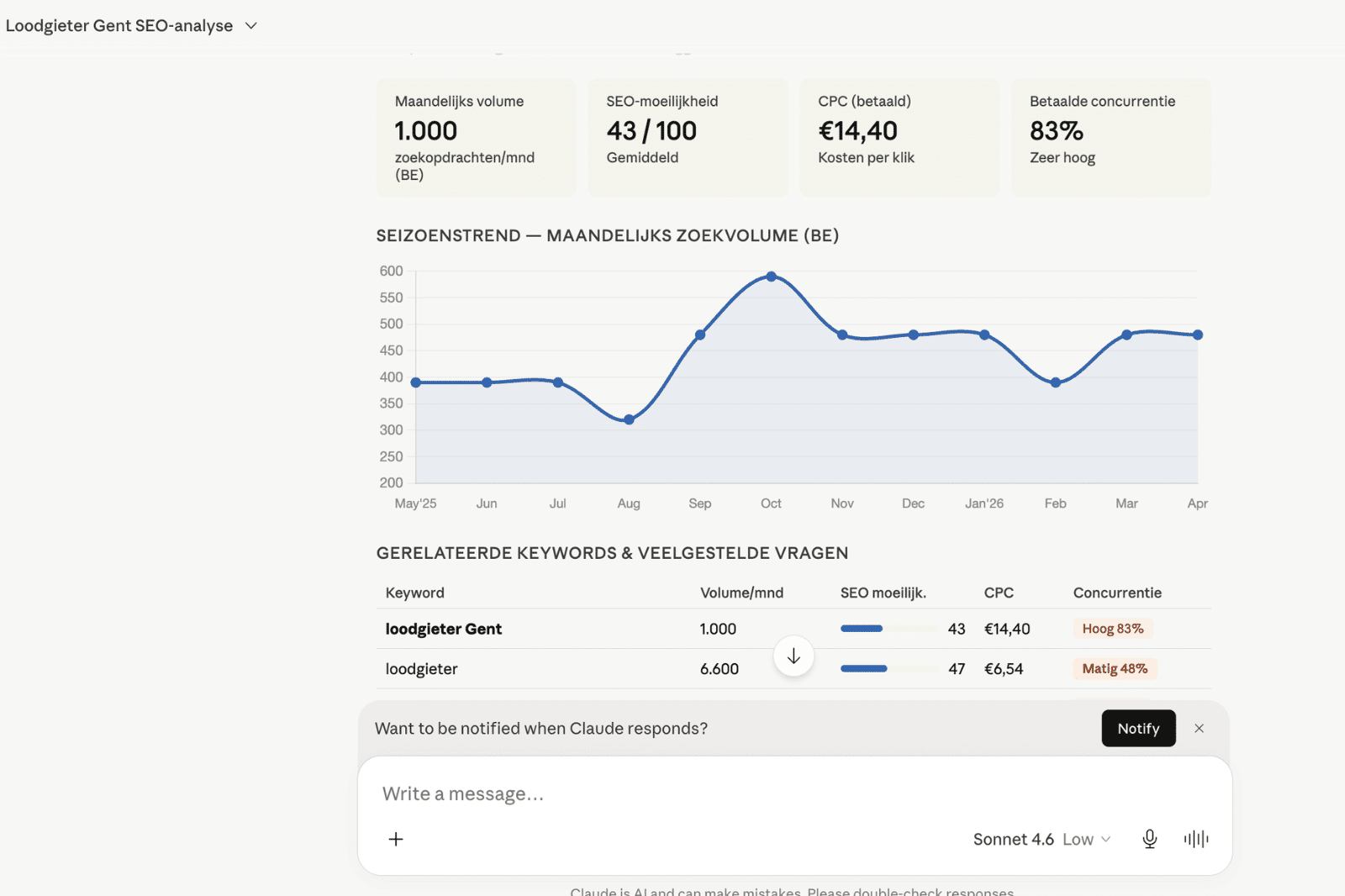Click the scroll-to-bottom arrow button
Screen dimensions: 1345x896
(x=794, y=656)
